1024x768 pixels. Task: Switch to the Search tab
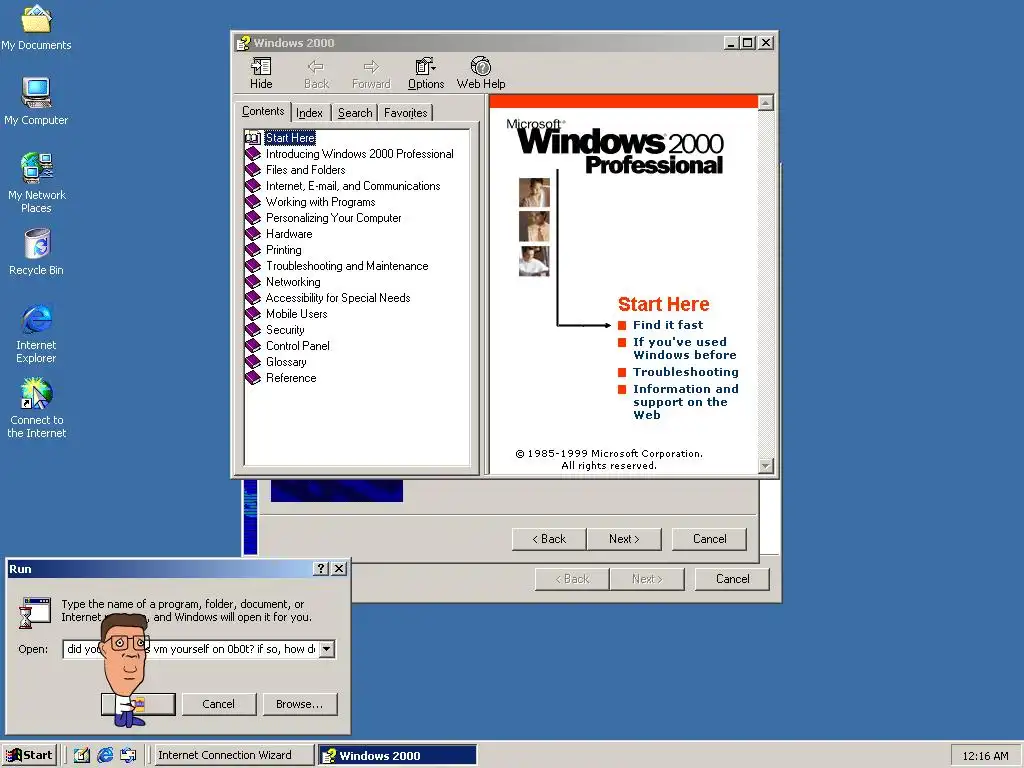(x=355, y=113)
